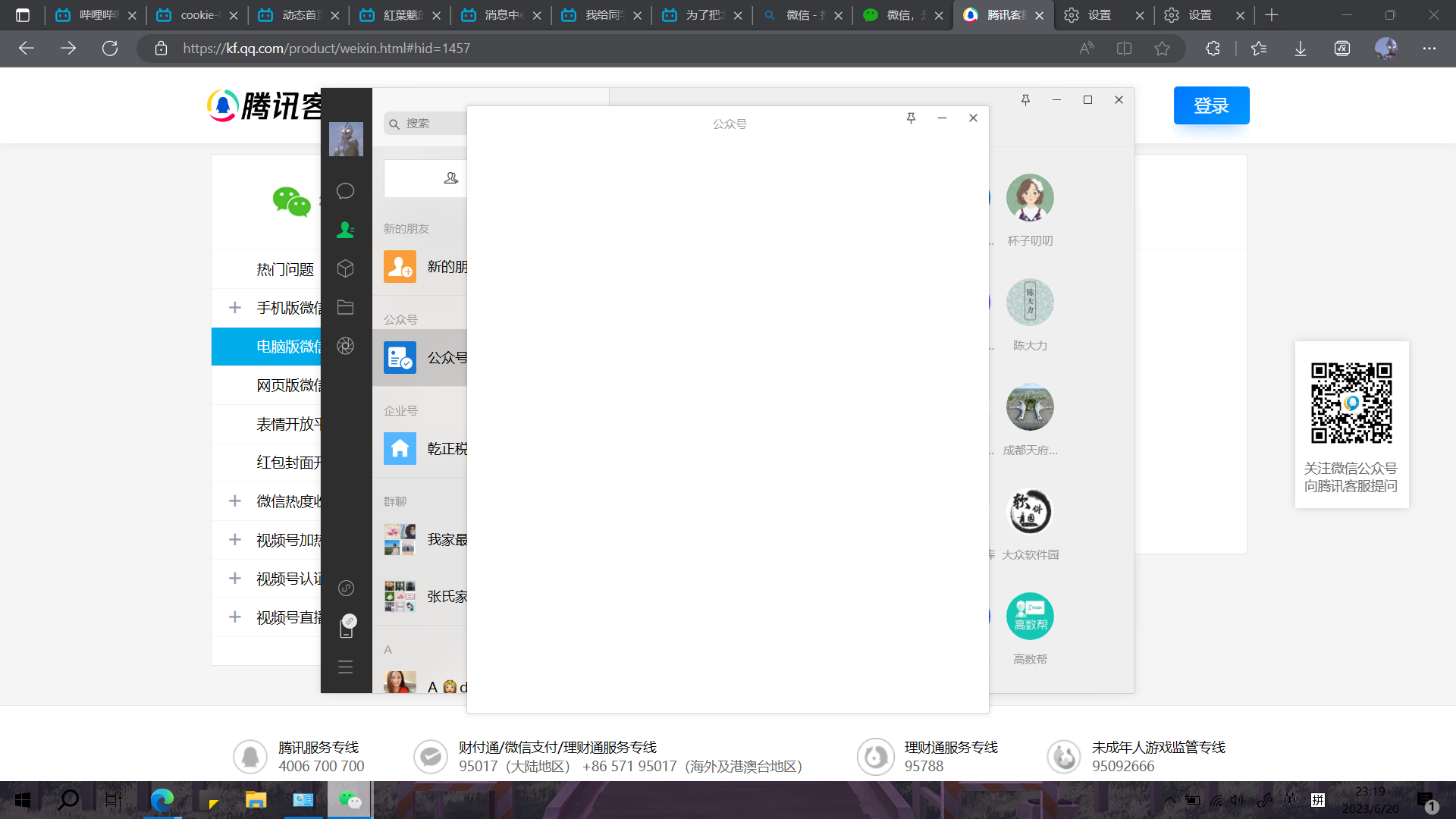Click the blue 登录 button

1211,105
